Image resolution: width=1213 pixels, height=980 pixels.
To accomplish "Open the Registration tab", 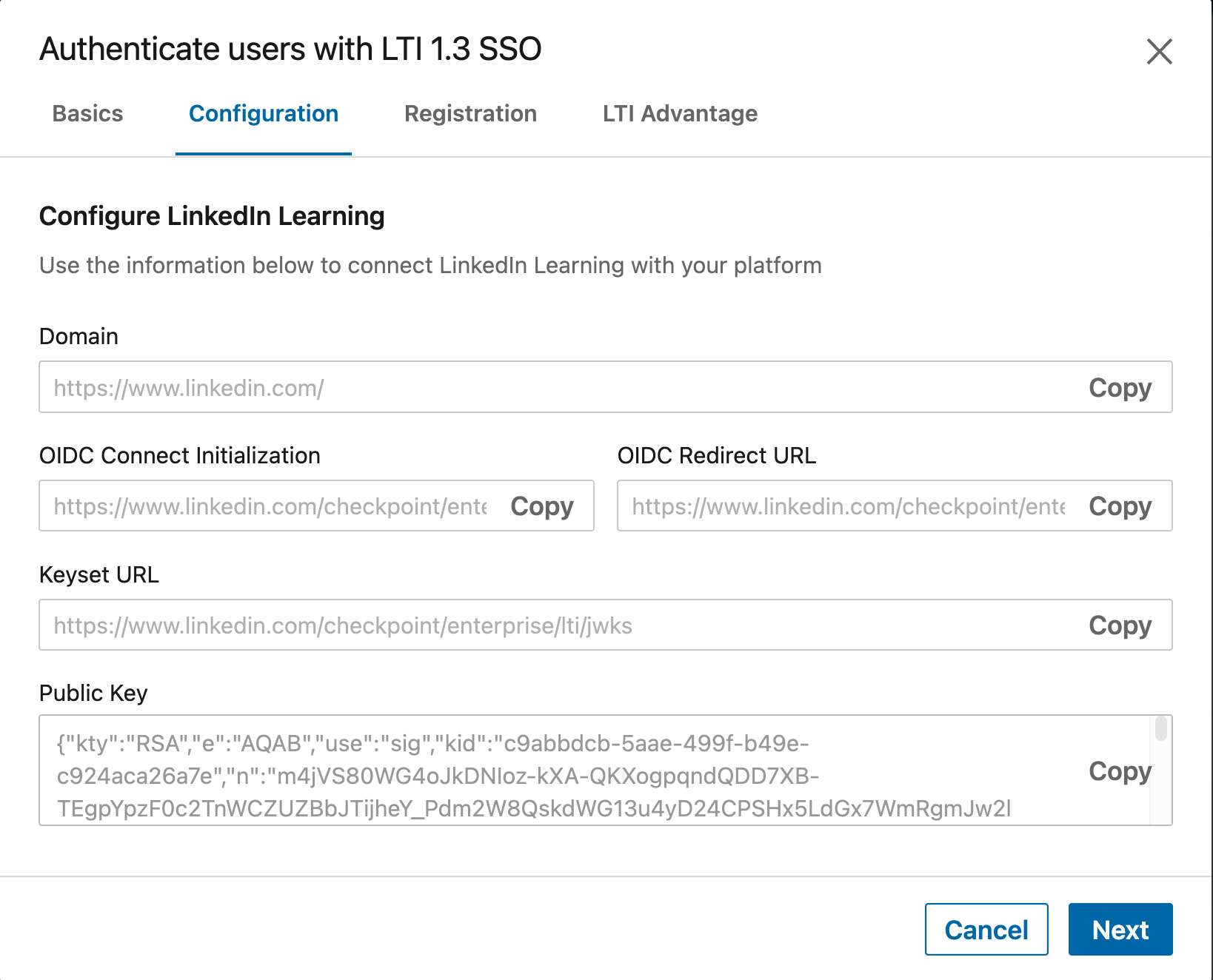I will pyautogui.click(x=470, y=113).
